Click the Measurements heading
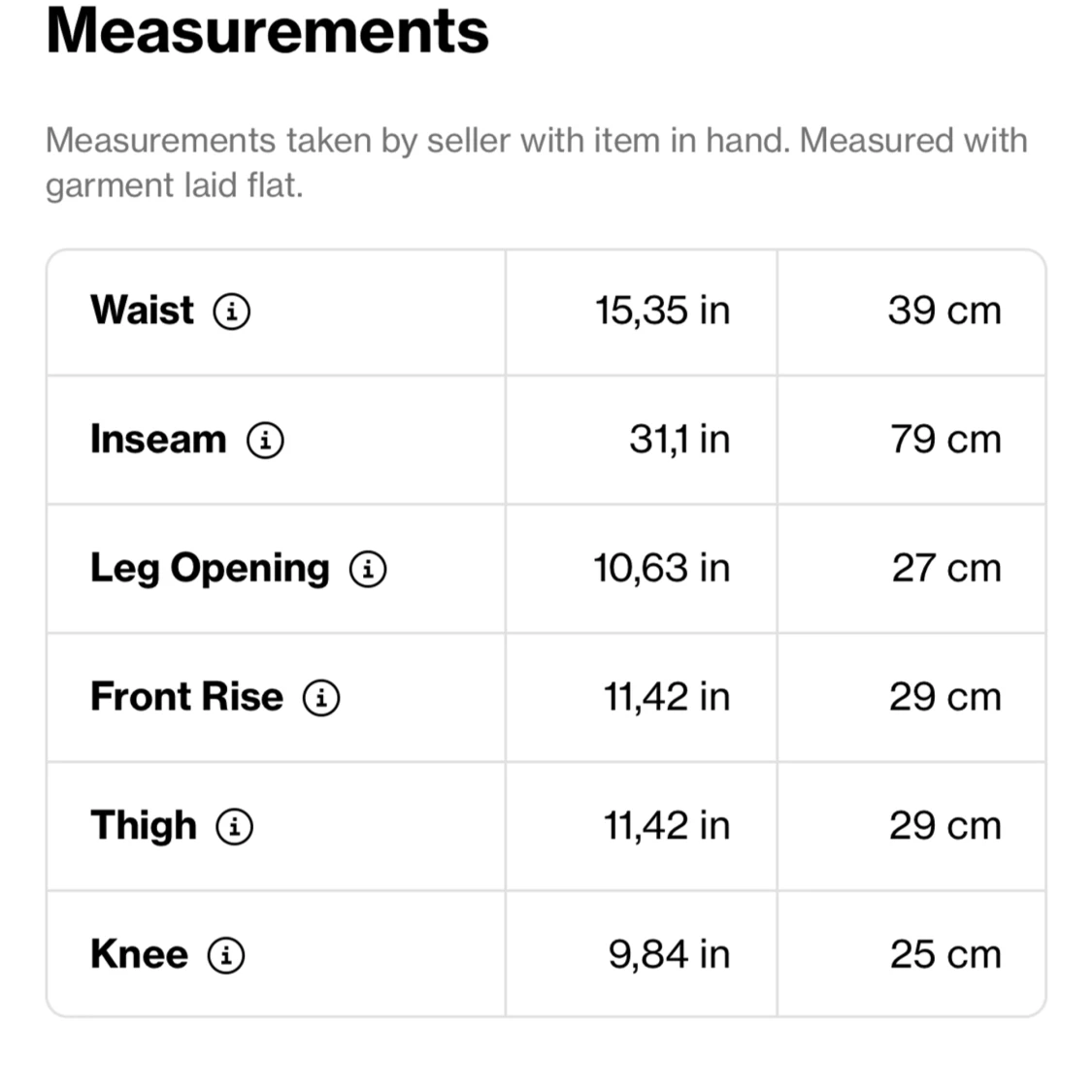Image resolution: width=1092 pixels, height=1092 pixels. [x=268, y=31]
